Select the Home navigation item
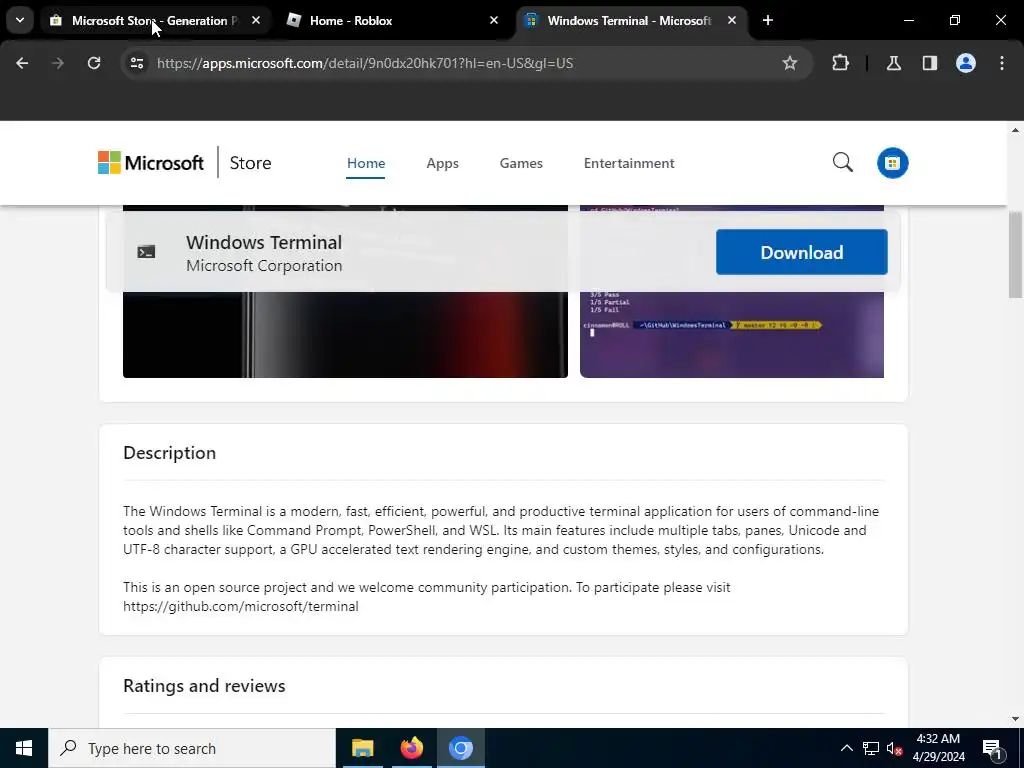The image size is (1024, 768). click(366, 163)
